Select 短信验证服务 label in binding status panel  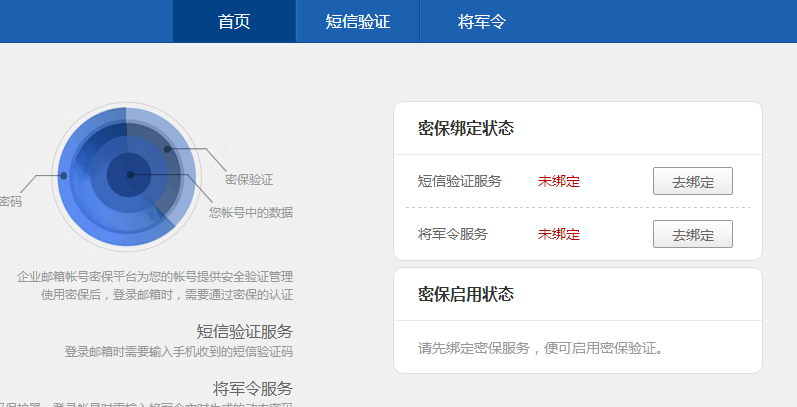[459, 182]
